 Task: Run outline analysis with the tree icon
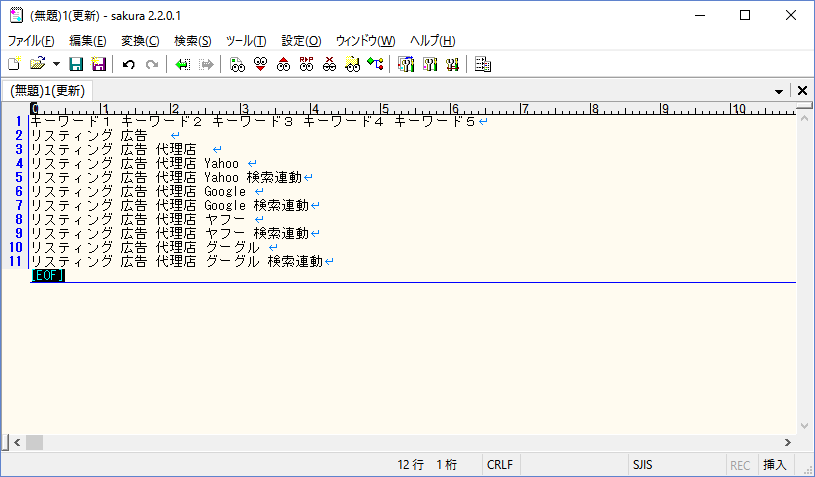pyautogui.click(x=375, y=64)
